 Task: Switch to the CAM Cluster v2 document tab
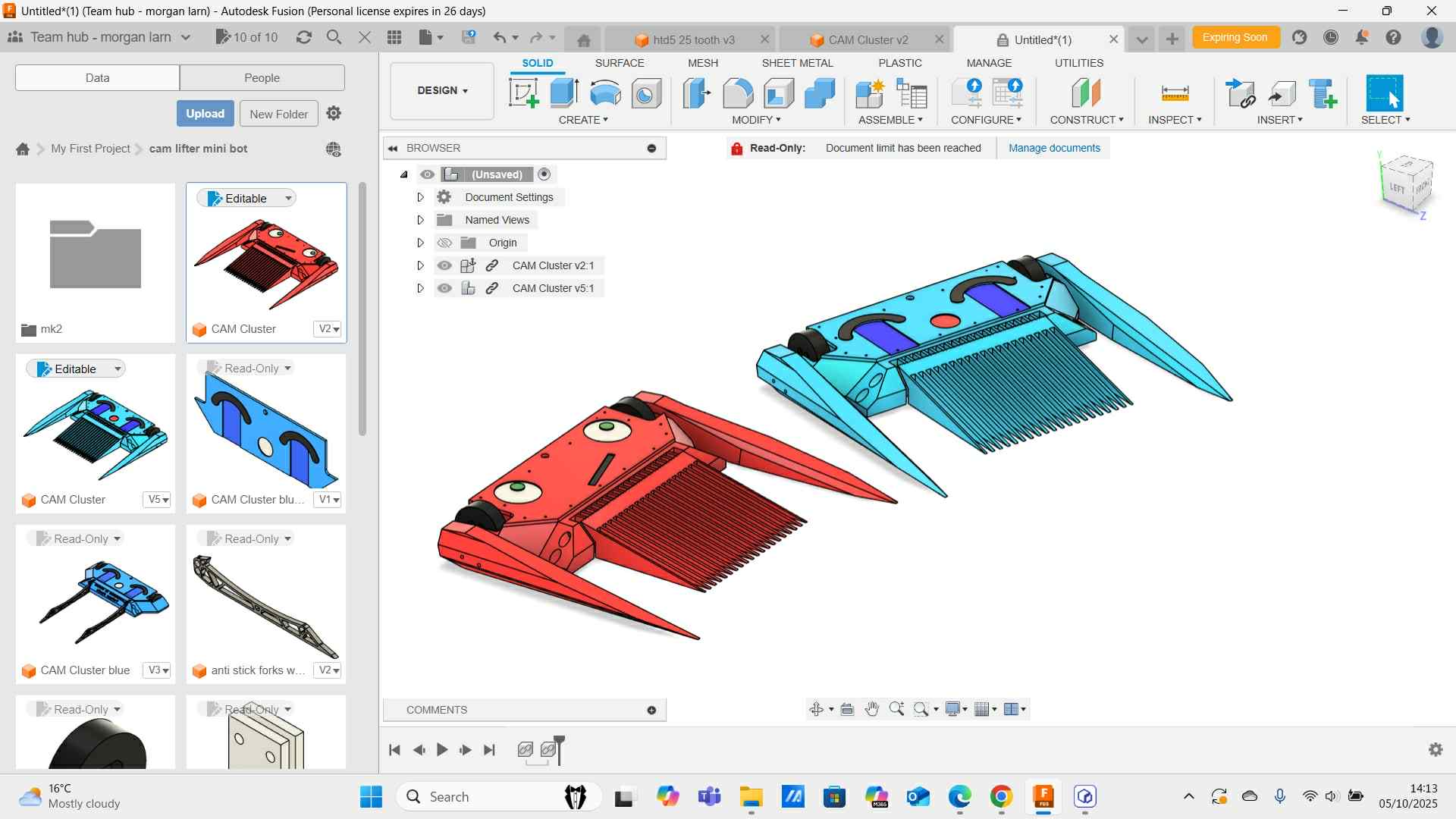pos(867,39)
